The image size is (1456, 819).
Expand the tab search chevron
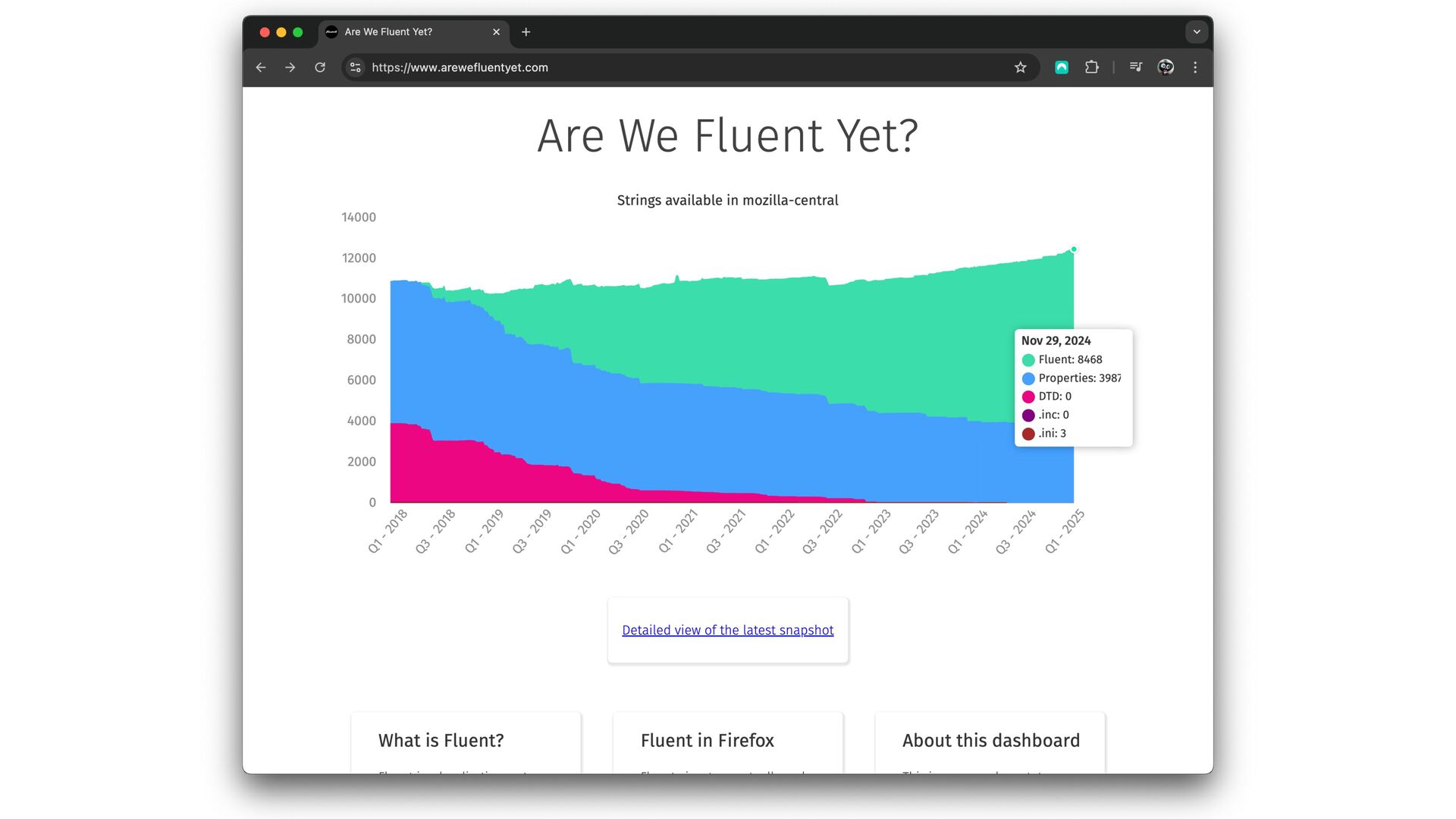click(x=1197, y=32)
